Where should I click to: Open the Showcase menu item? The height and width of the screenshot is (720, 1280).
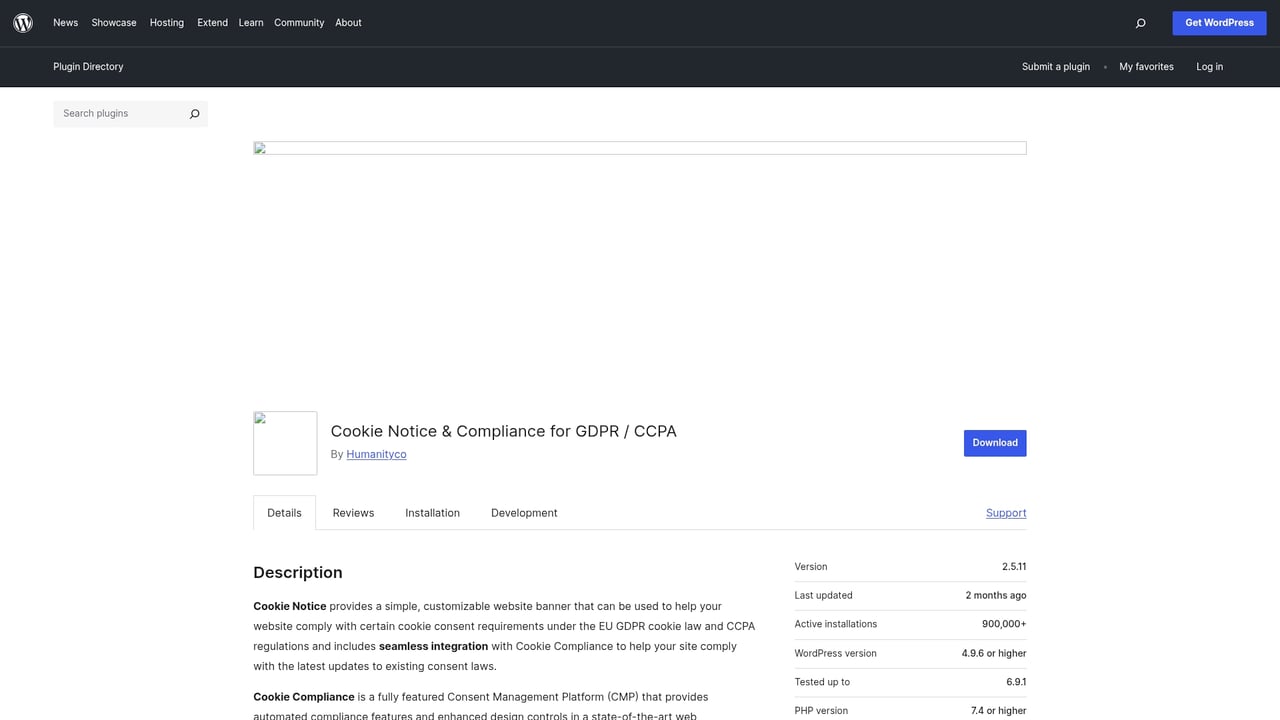tap(113, 22)
